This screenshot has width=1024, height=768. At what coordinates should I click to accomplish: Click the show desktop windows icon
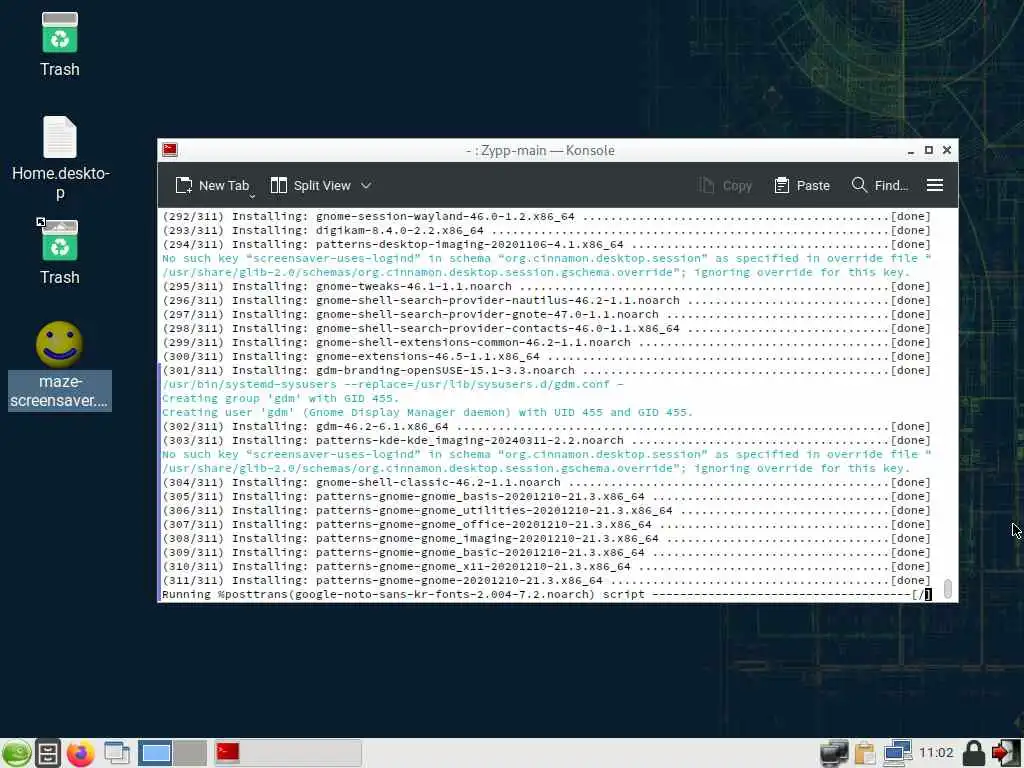pos(117,754)
